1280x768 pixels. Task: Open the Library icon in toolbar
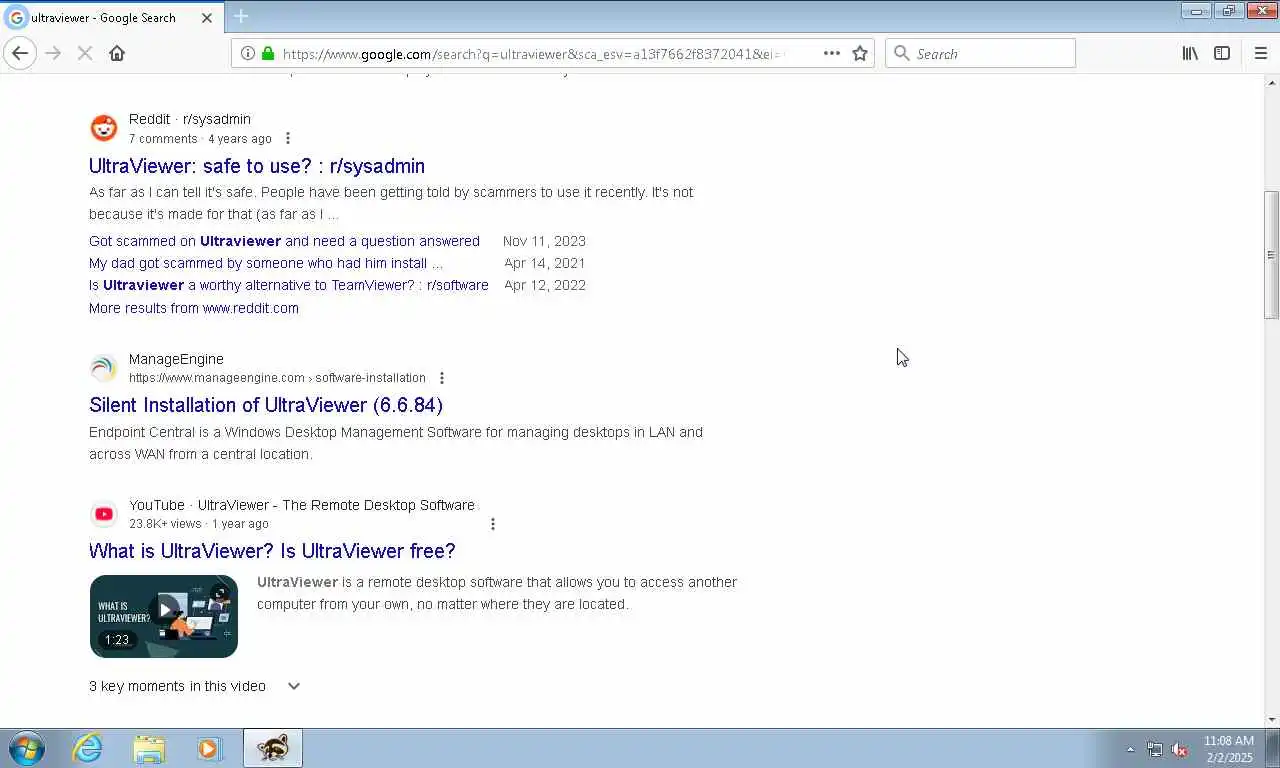click(1190, 53)
